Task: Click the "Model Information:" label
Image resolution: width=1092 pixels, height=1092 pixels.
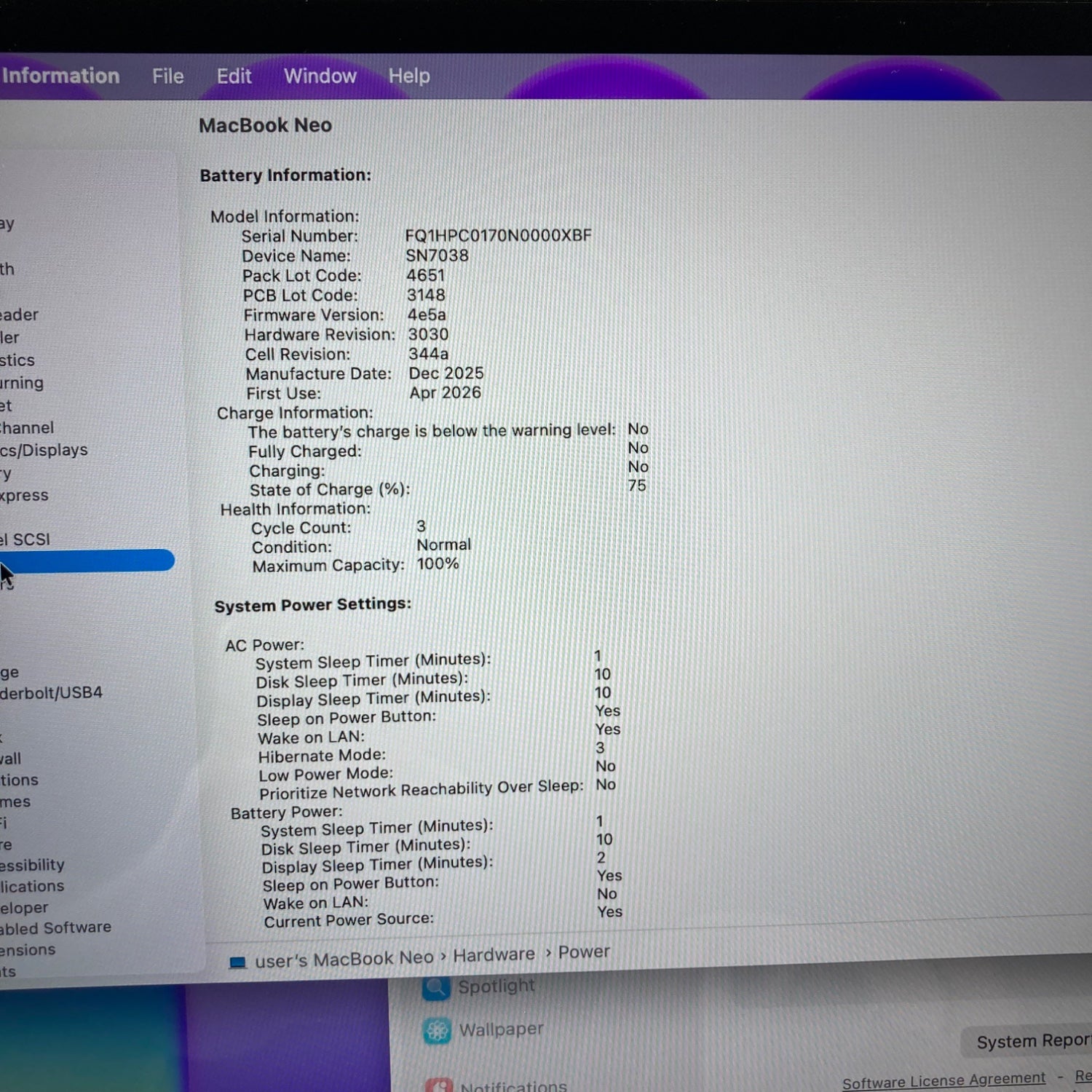Action: 285,216
